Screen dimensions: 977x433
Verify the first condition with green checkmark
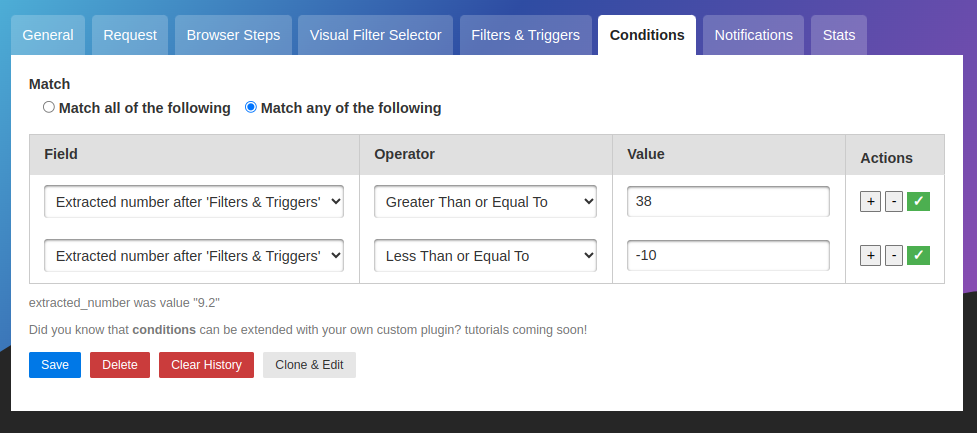pos(919,201)
